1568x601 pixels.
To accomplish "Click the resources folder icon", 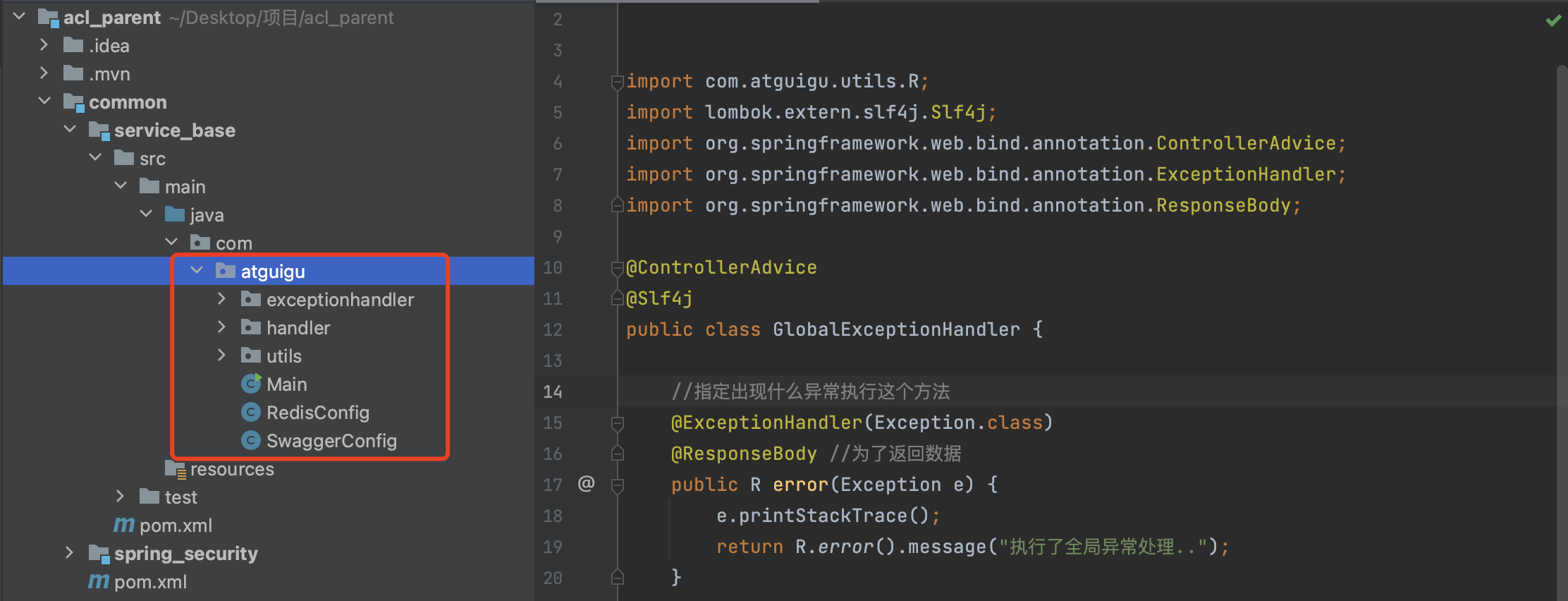I will pyautogui.click(x=176, y=469).
